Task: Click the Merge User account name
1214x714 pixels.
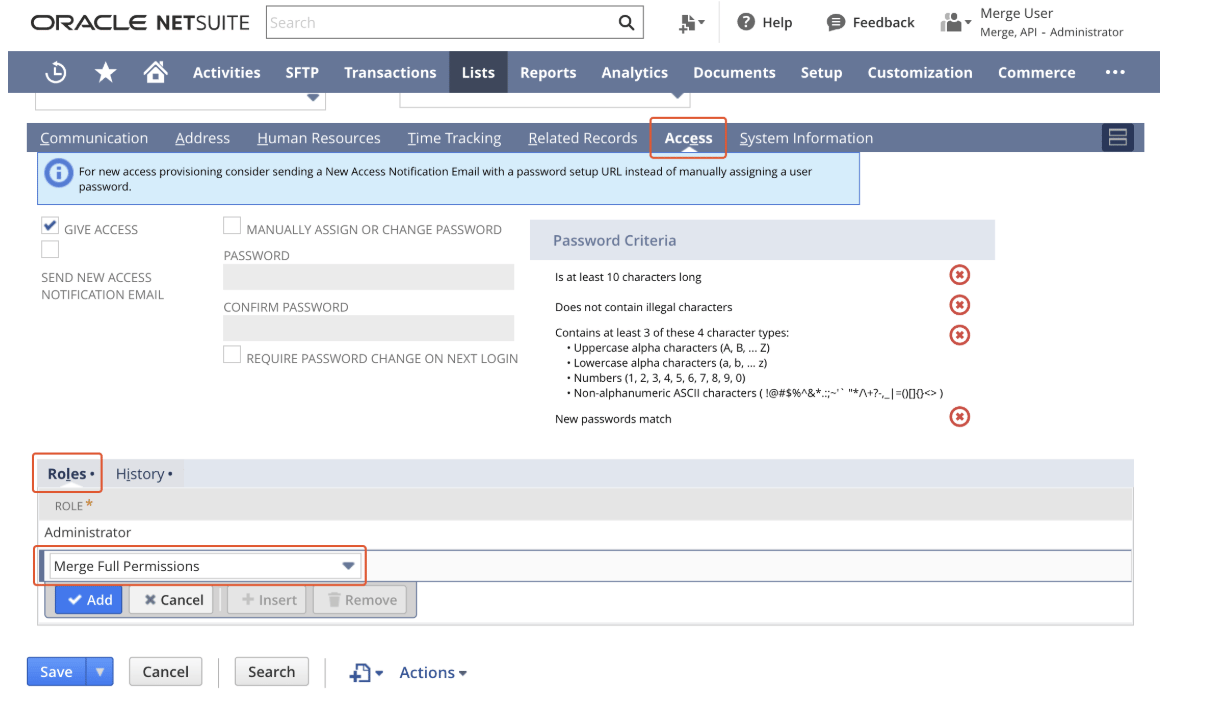Action: pyautogui.click(x=1016, y=14)
